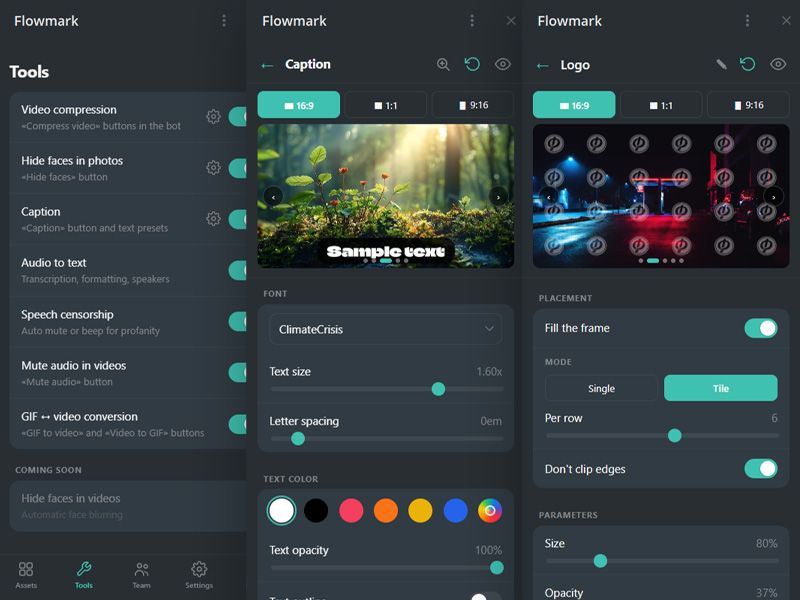The width and height of the screenshot is (800, 600).
Task: Close the Logo panel
Action: [786, 20]
